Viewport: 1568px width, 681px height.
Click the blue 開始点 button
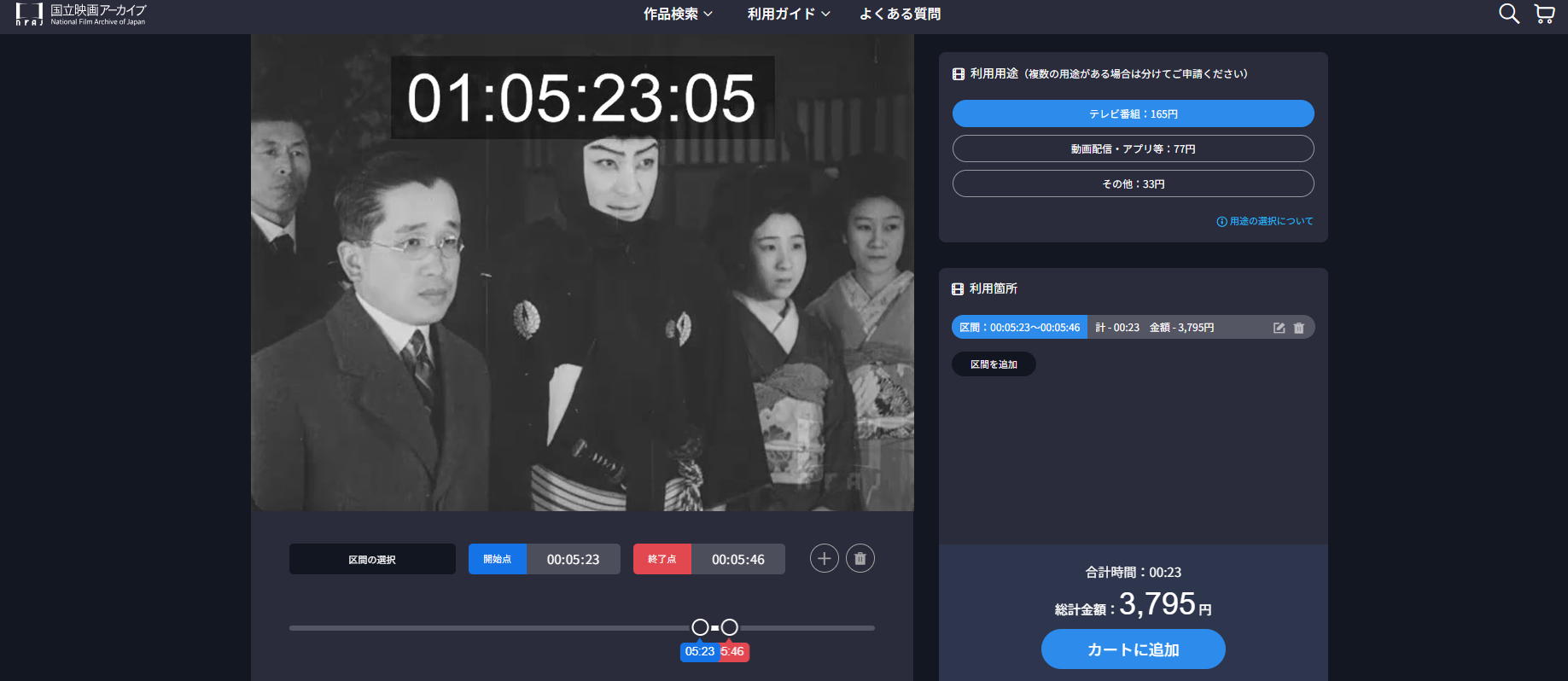pos(497,559)
